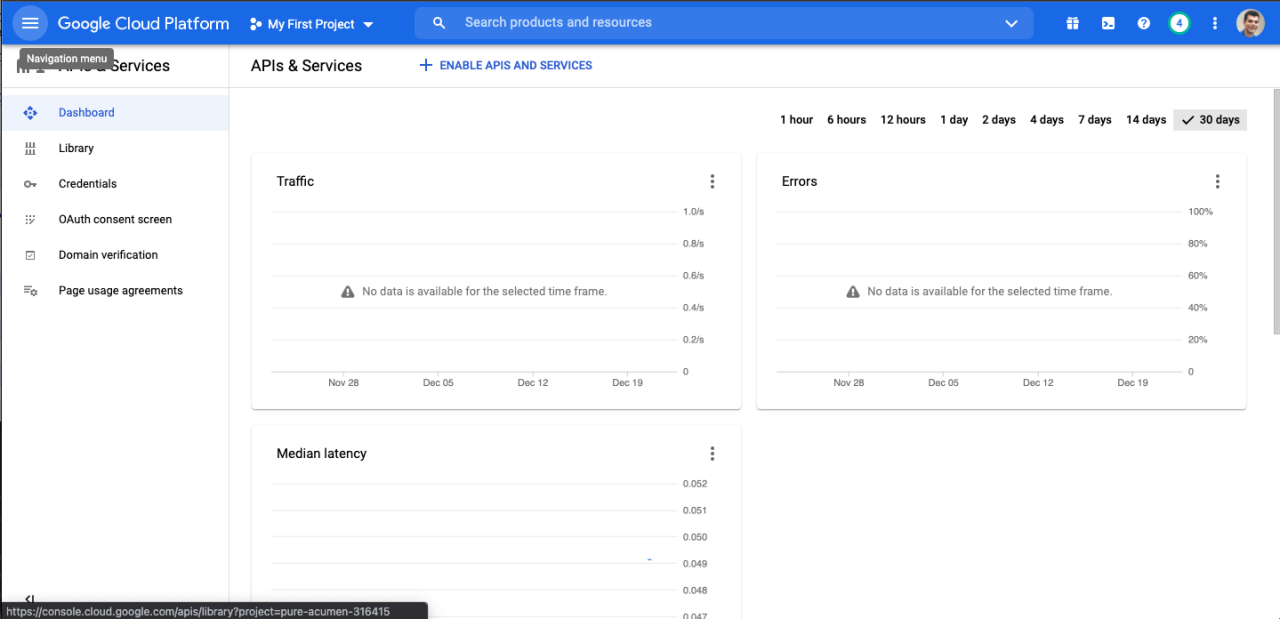Screen dimensions: 1280x619
Task: Click the Library sidebar icon
Action: (30, 148)
